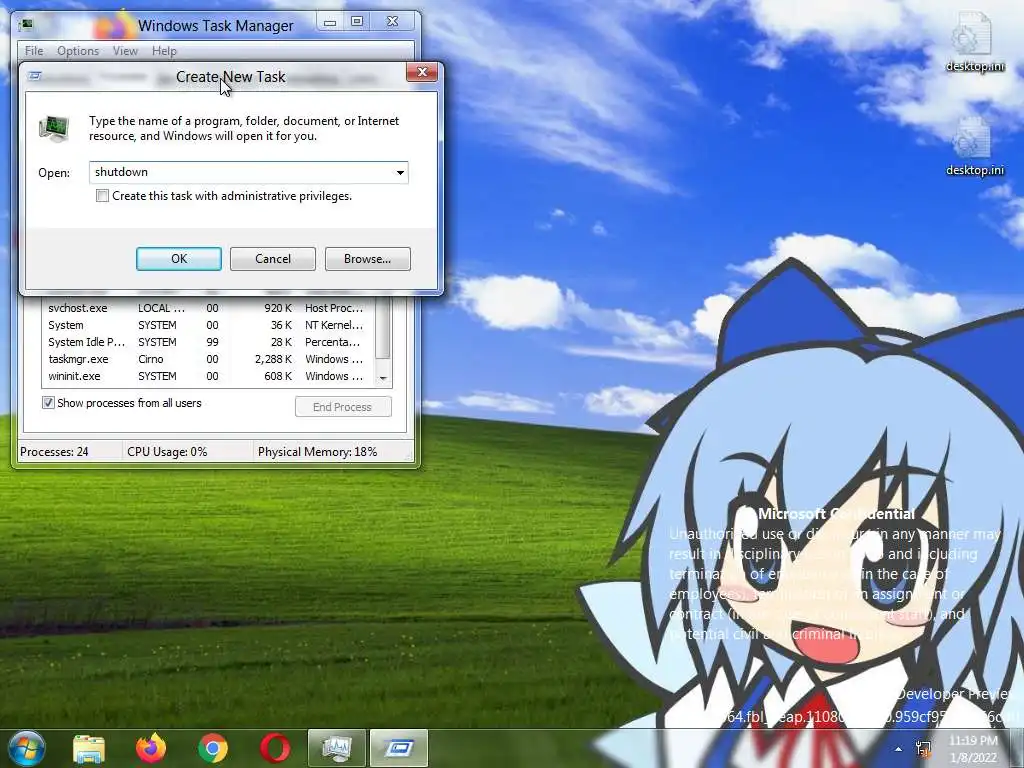Minimize the Windows Task Manager window
The image size is (1024, 768).
330,22
